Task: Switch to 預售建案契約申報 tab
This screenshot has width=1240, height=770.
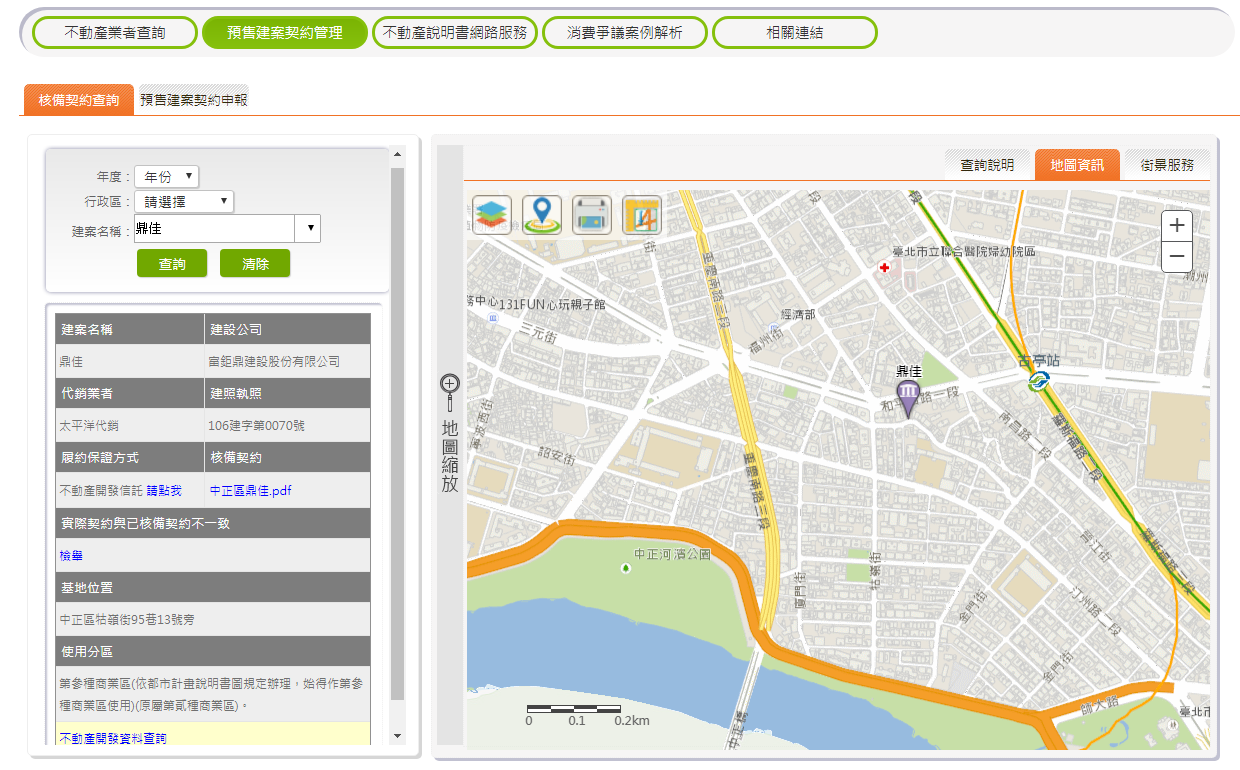Action: [x=194, y=100]
